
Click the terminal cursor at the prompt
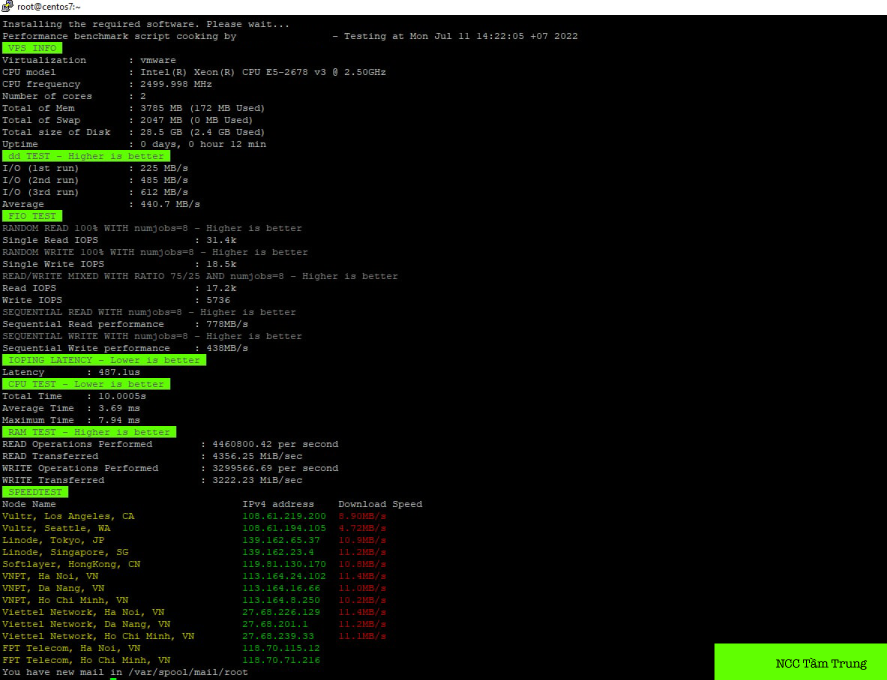113,679
